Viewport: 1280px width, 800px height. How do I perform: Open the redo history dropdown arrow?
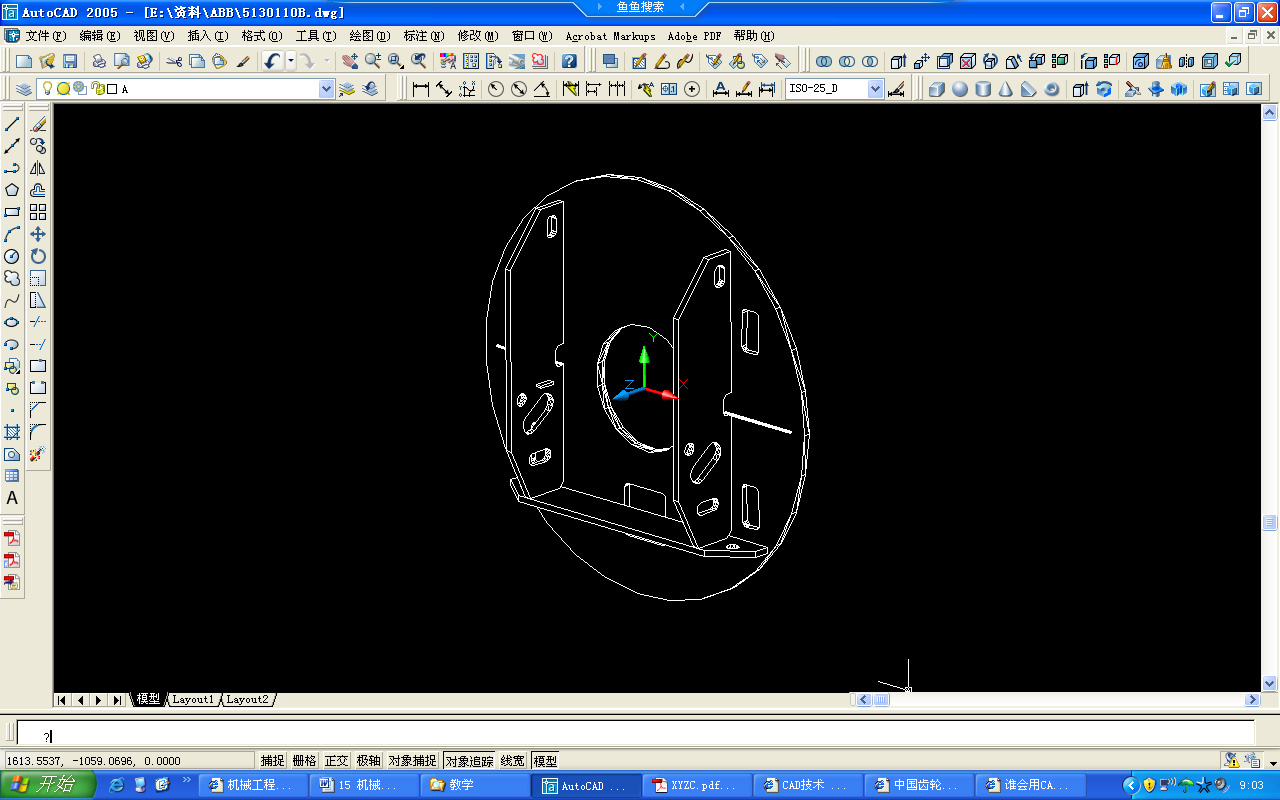click(326, 61)
